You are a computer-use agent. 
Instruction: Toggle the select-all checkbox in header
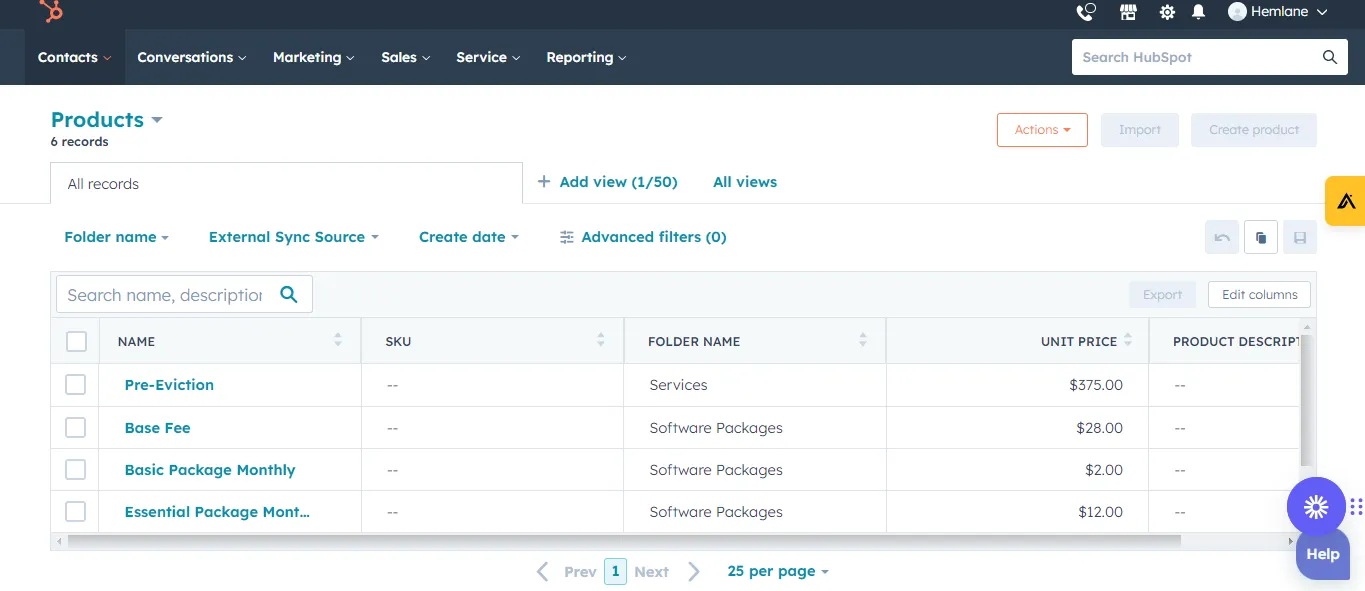[77, 342]
